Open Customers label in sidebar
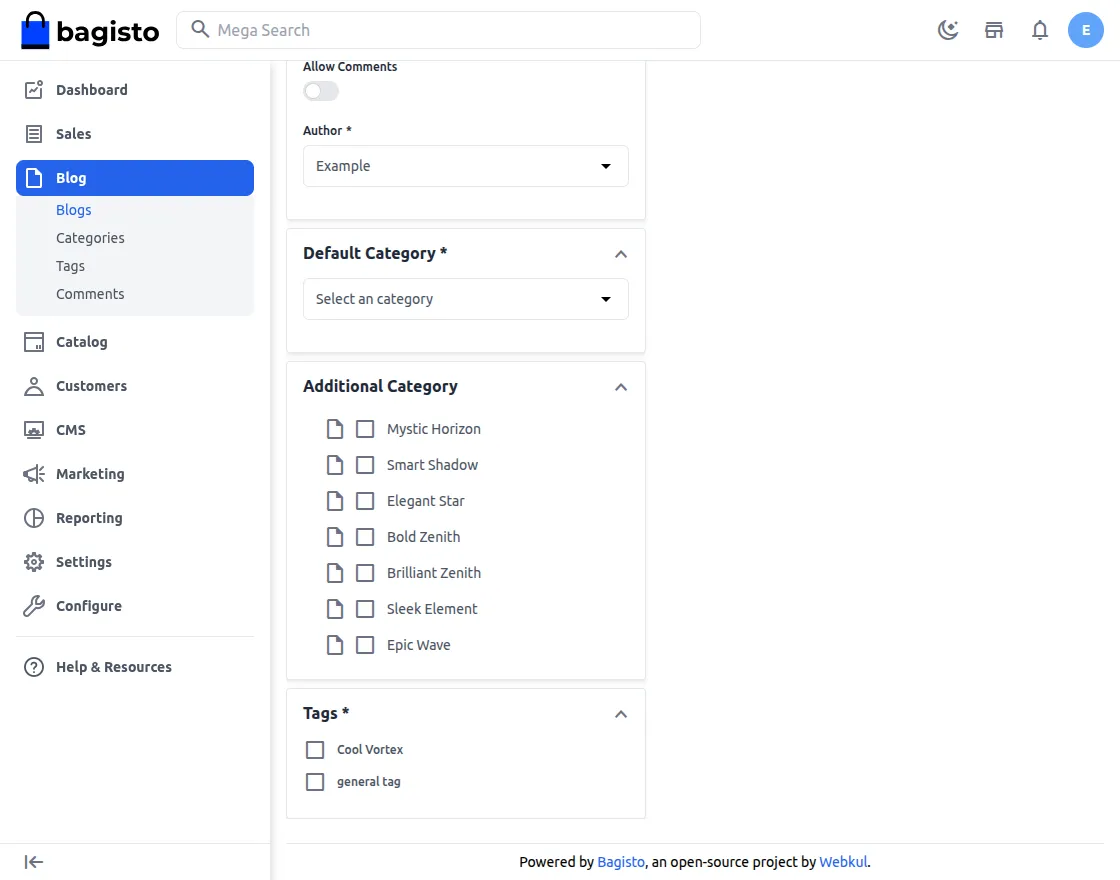This screenshot has width=1120, height=880. 91,386
